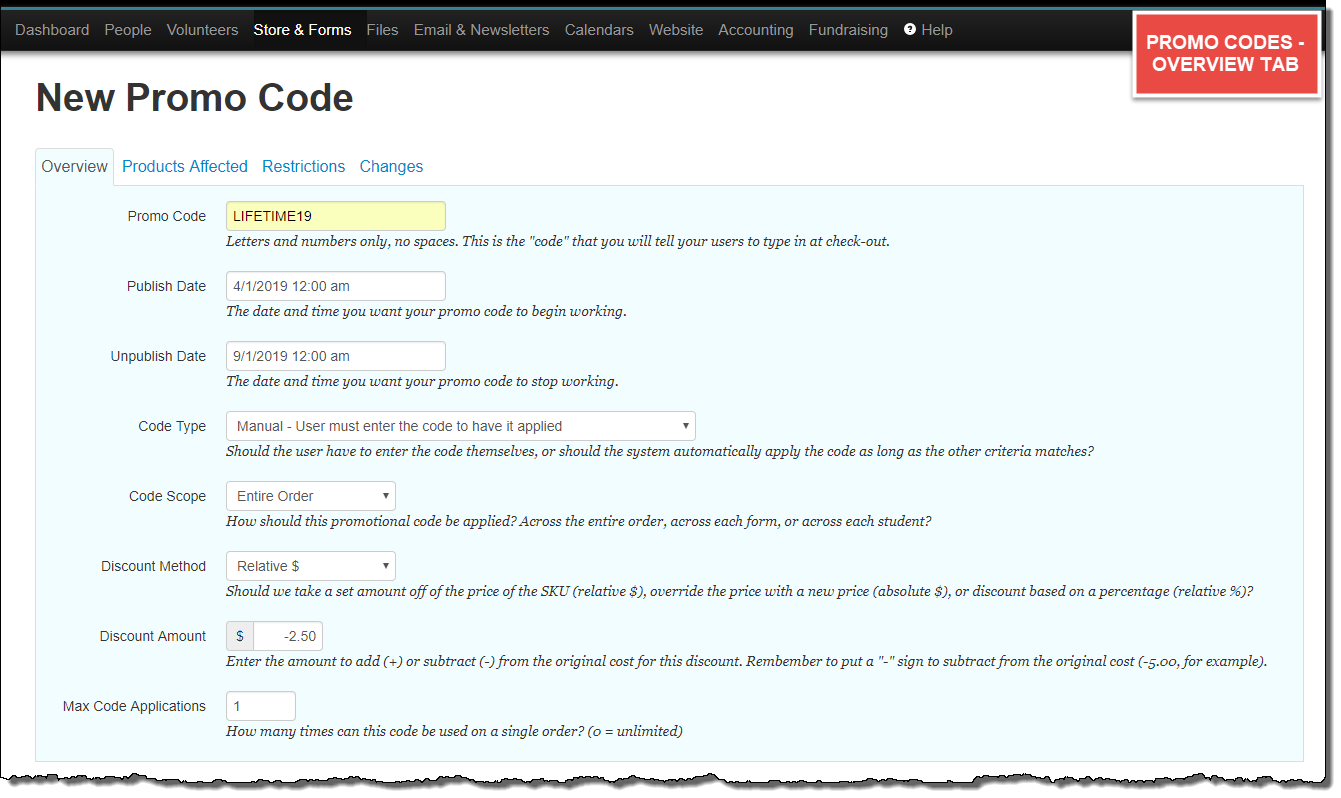Open the Email & Newsletters menu

coord(481,30)
